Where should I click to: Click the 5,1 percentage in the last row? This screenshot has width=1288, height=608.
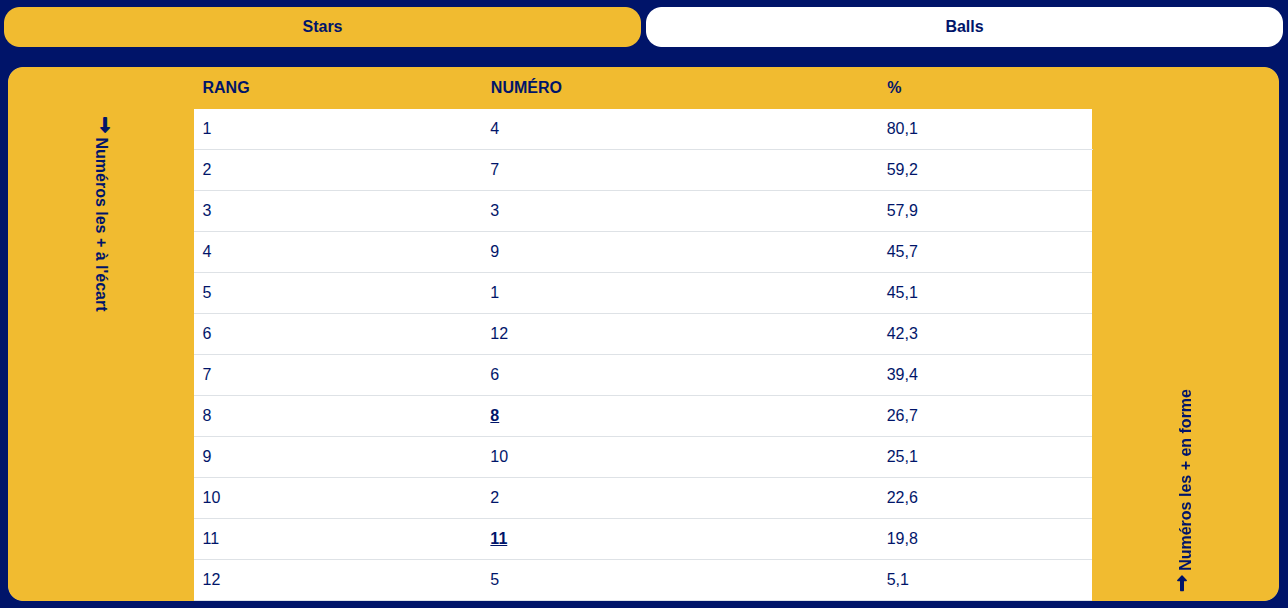click(898, 580)
